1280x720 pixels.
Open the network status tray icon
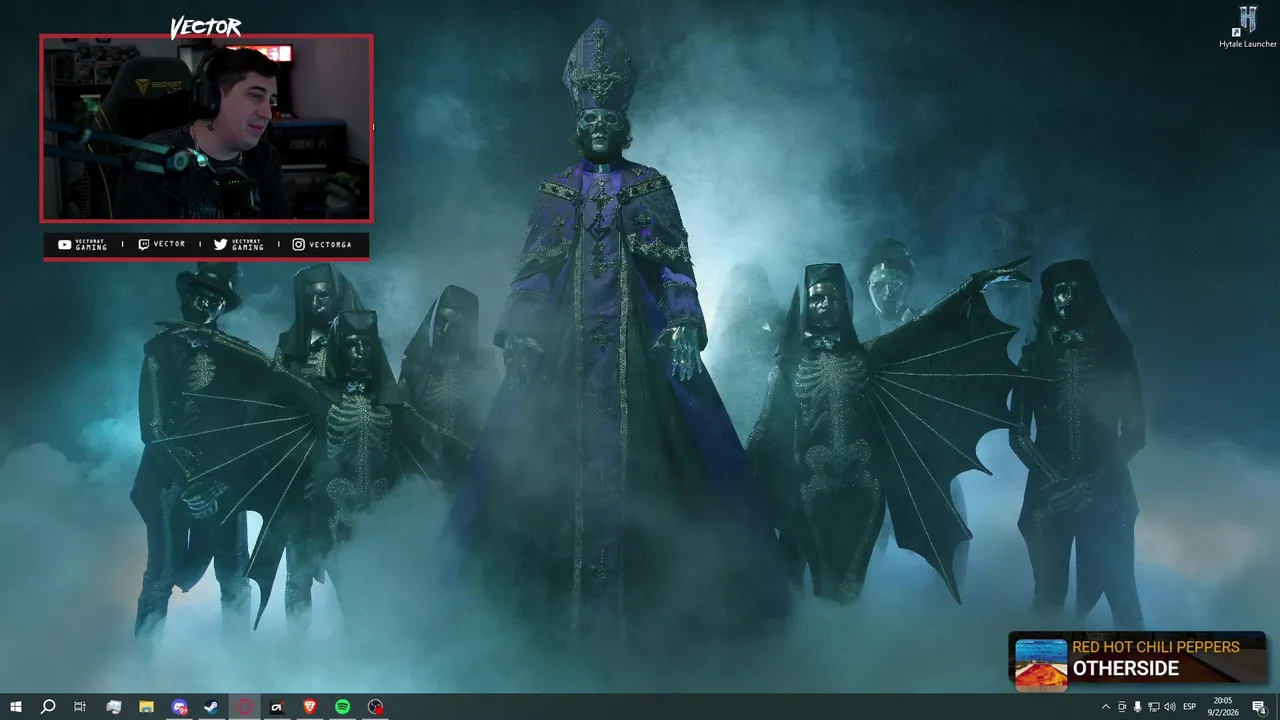pyautogui.click(x=1153, y=707)
